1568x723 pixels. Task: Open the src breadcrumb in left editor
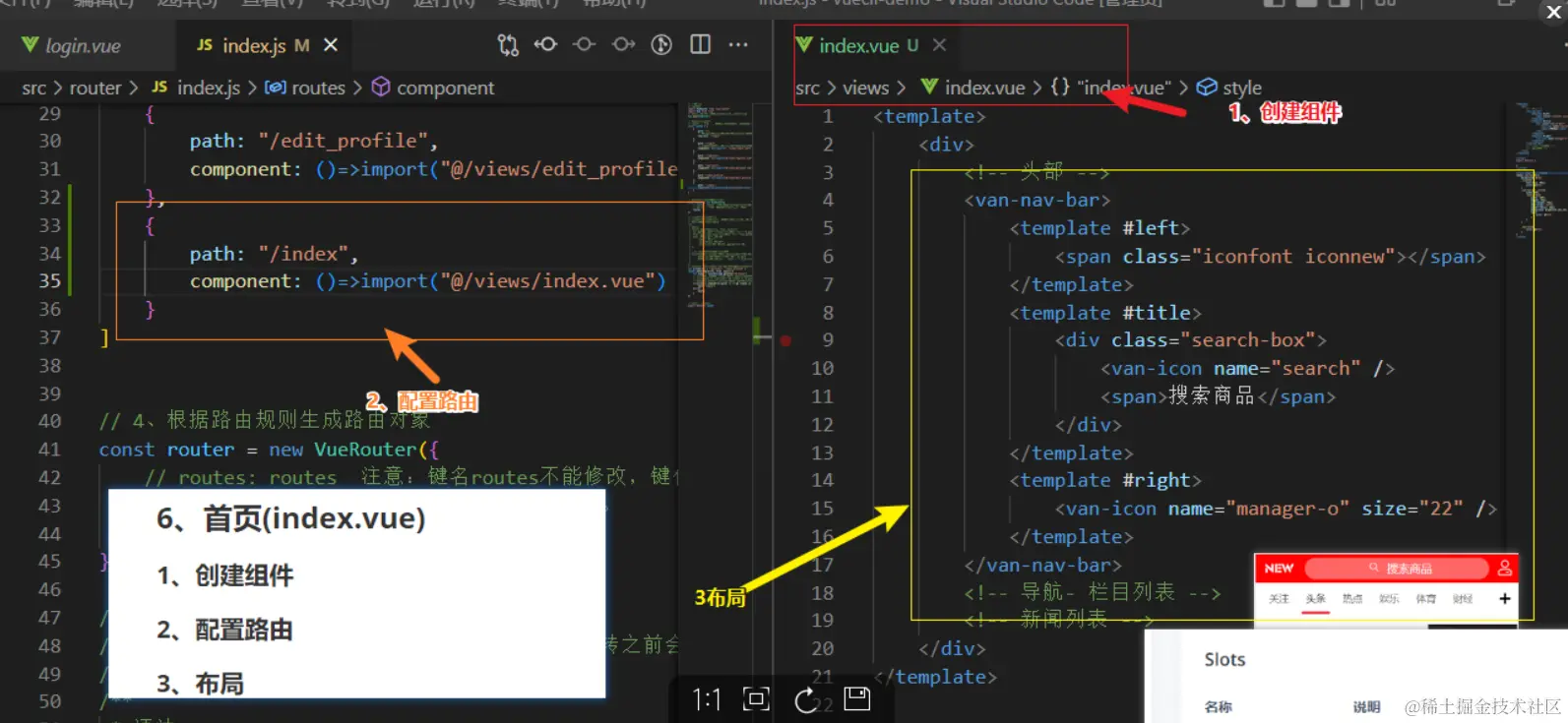(x=33, y=88)
